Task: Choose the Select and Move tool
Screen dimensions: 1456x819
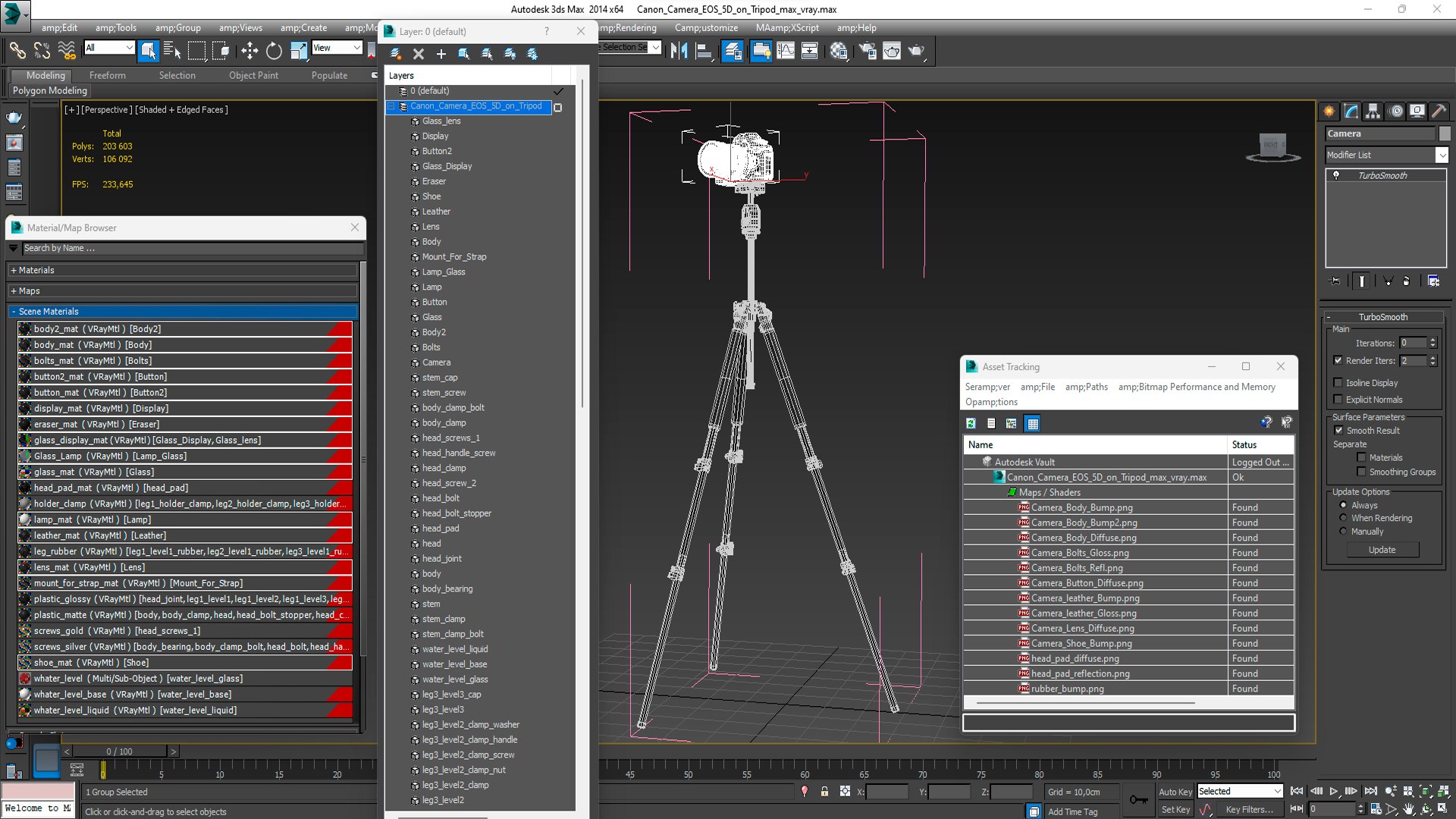Action: click(x=249, y=51)
